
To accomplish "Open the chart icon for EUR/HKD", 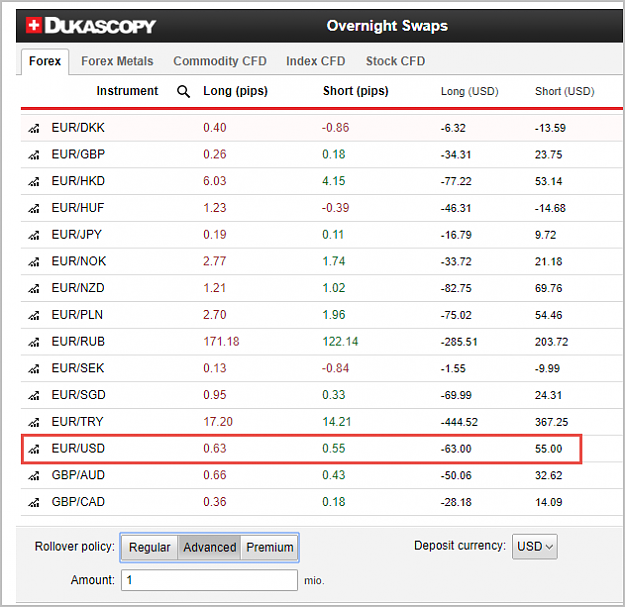I will coord(34,182).
